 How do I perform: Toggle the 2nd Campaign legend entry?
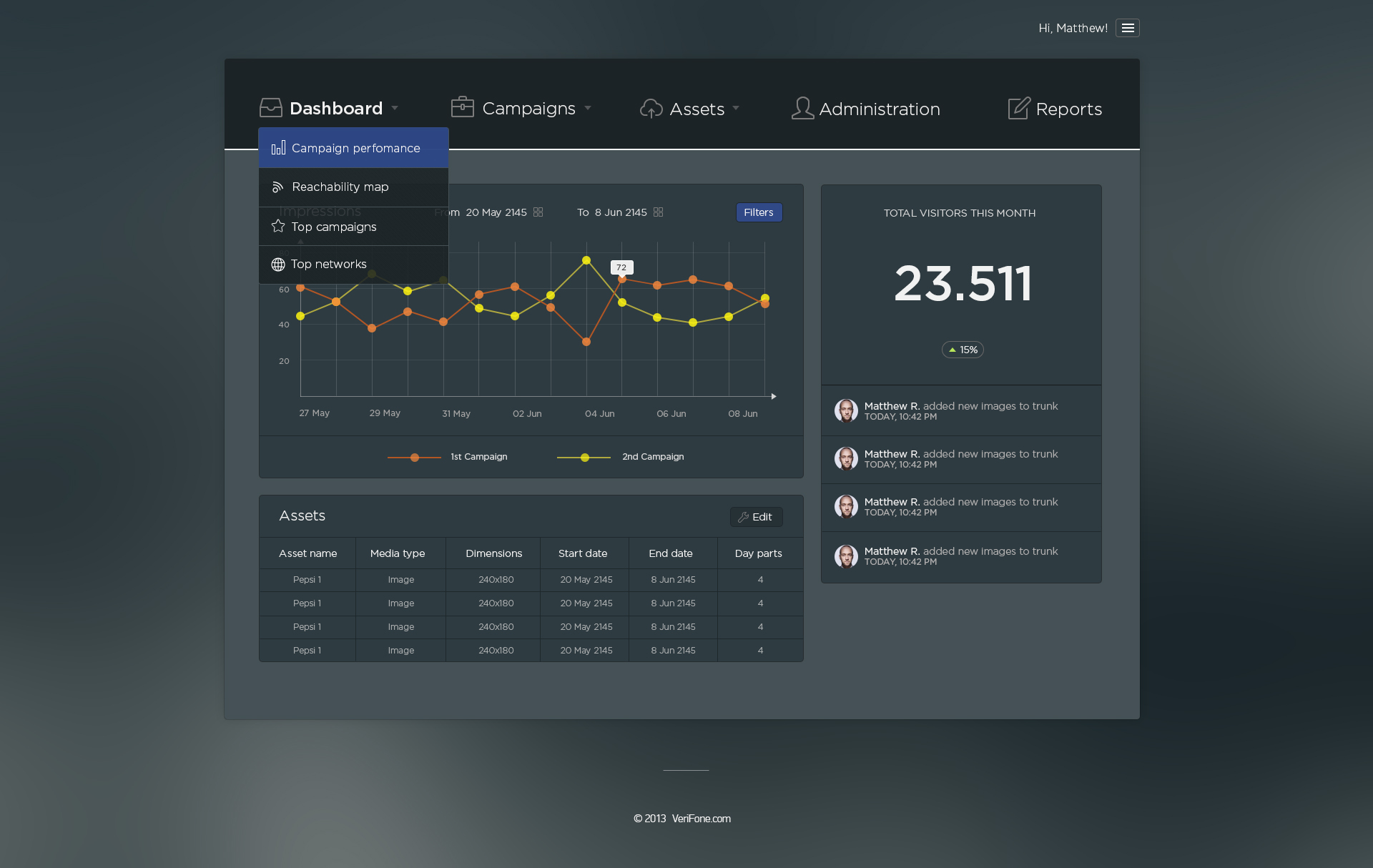click(x=652, y=457)
